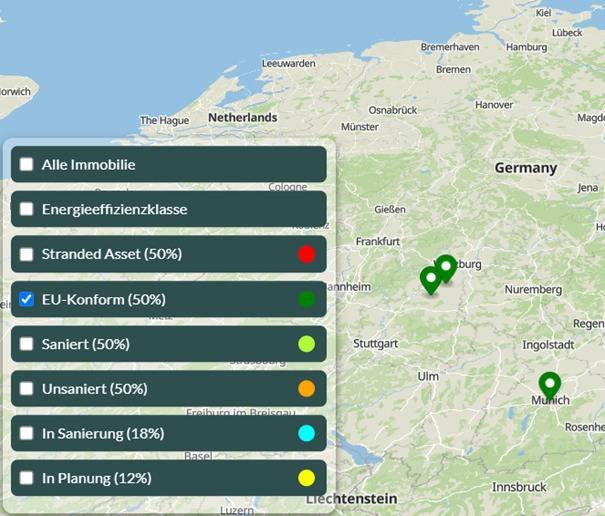
Task: Click the cyan In Sanierung color dot
Action: pos(306,433)
